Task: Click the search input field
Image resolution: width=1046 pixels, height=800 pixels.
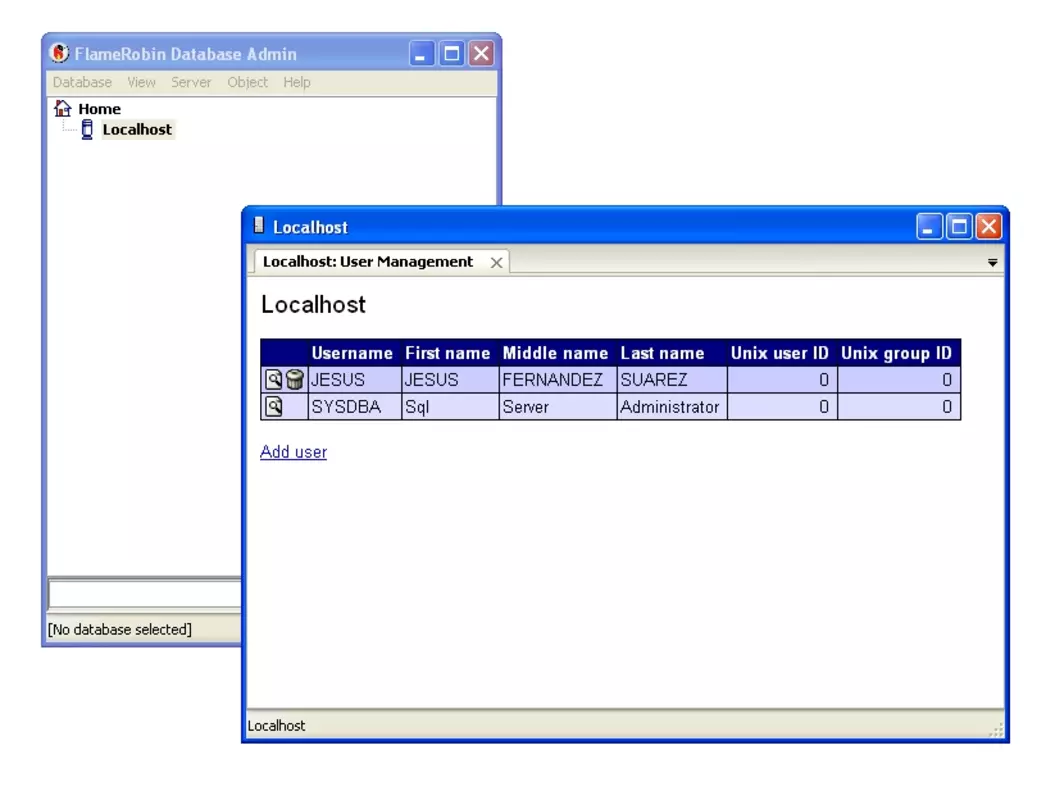Action: tap(144, 594)
